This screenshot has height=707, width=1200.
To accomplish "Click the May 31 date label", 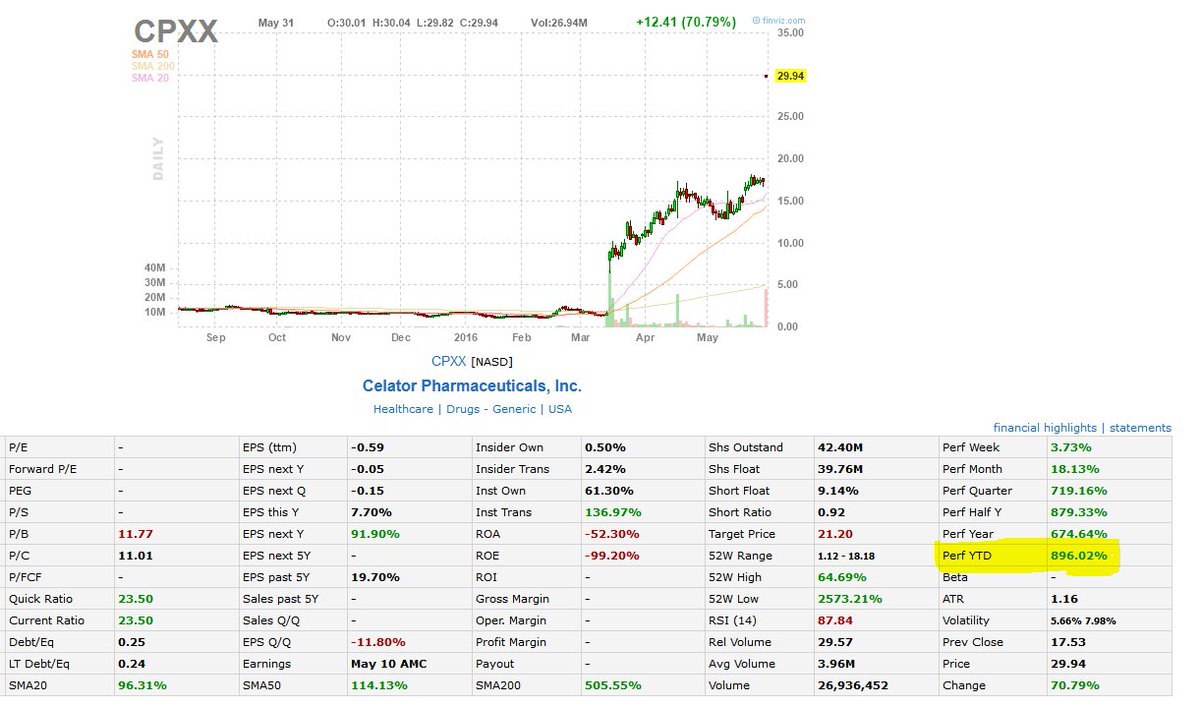I will [274, 22].
